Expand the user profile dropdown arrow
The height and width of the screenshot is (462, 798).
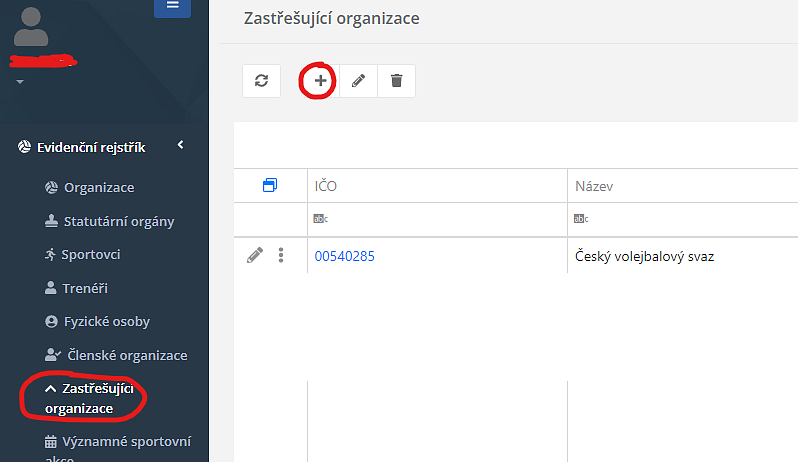click(x=19, y=82)
